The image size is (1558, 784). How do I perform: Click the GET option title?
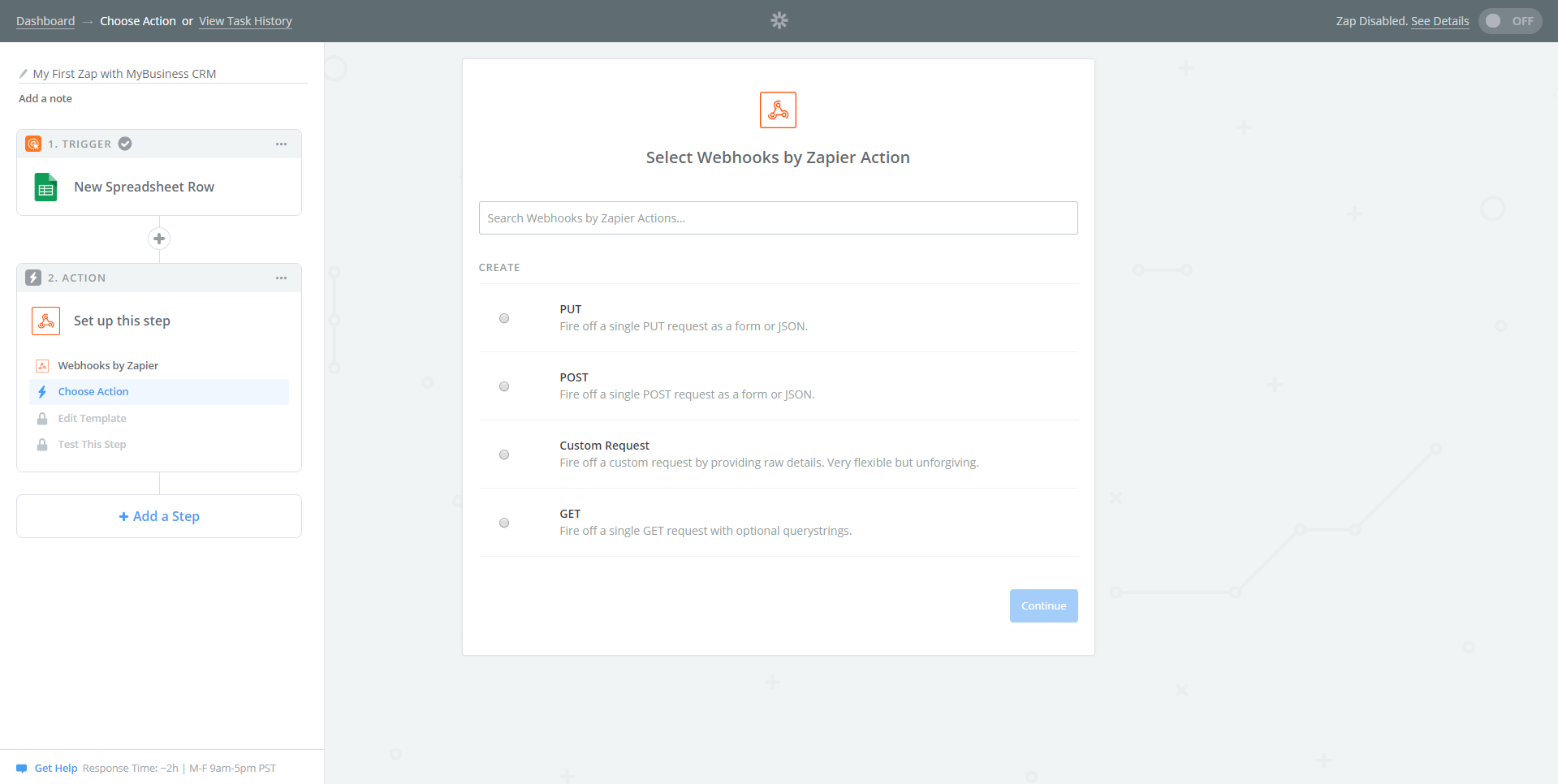pyautogui.click(x=570, y=514)
